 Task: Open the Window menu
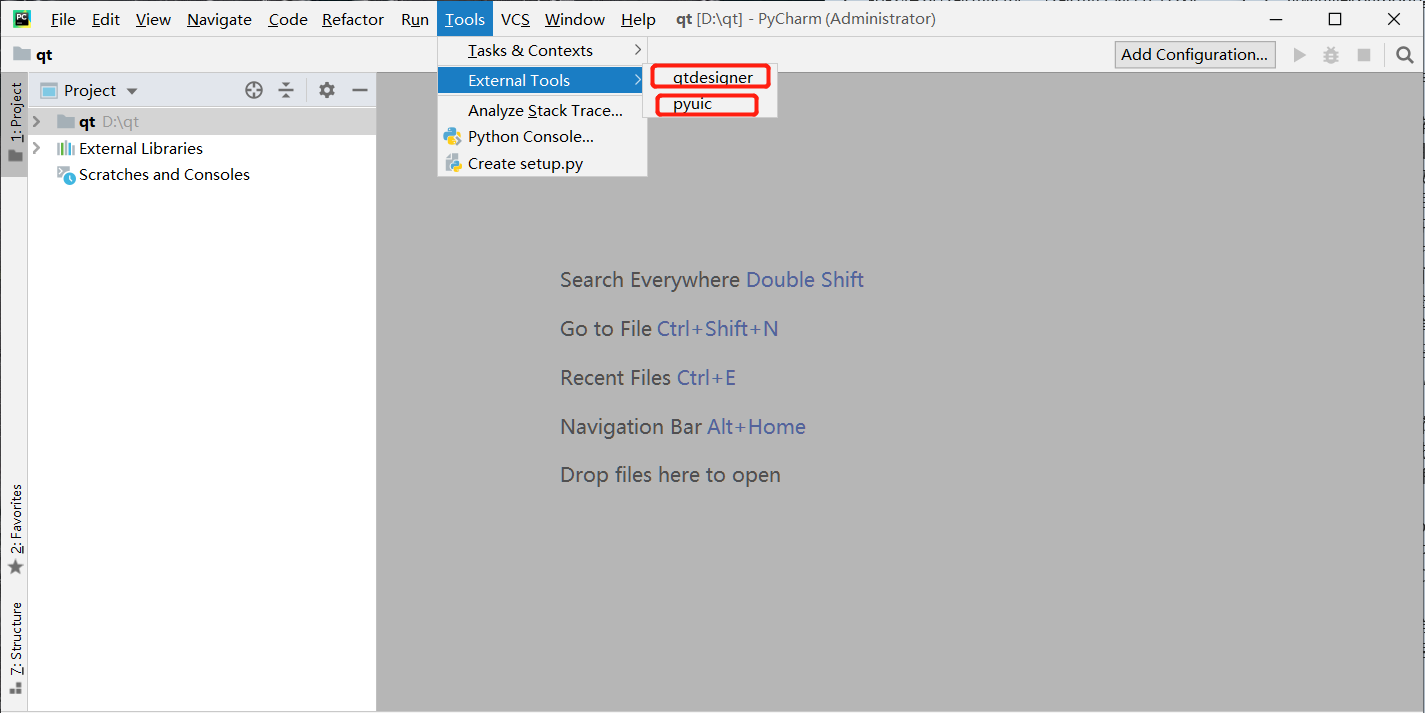(x=575, y=19)
